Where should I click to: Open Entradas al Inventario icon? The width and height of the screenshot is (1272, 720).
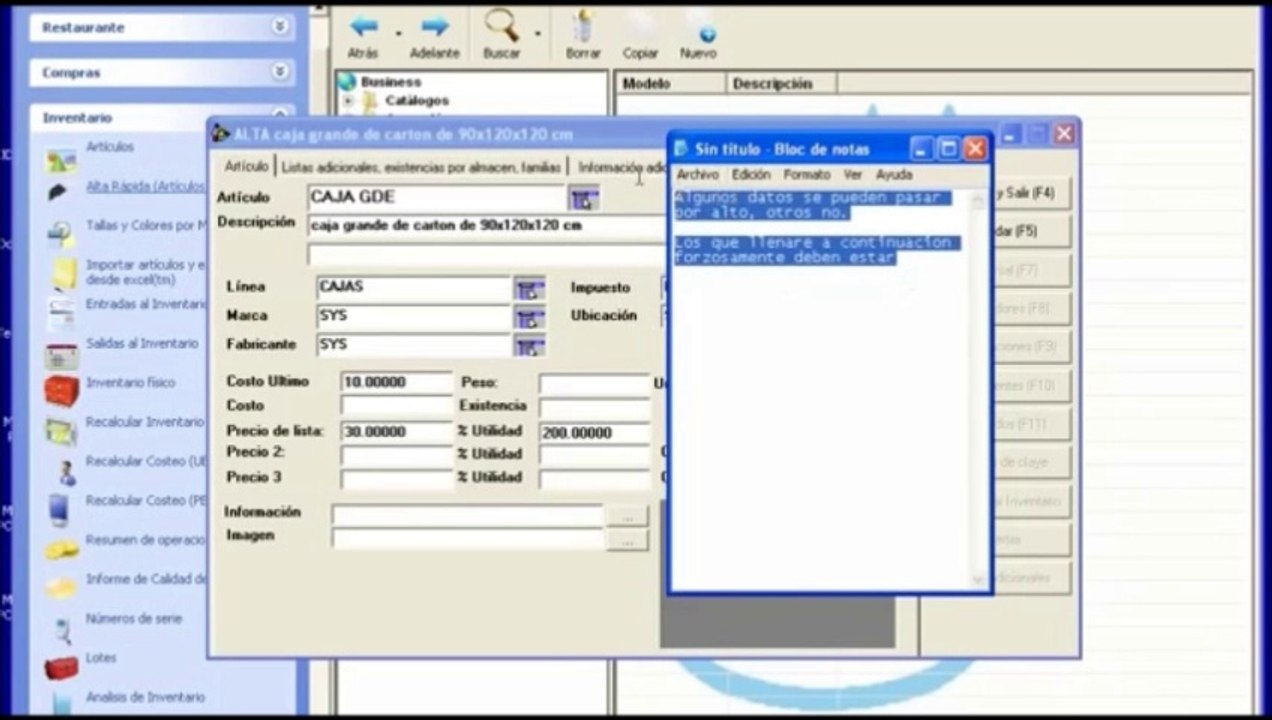(61, 313)
